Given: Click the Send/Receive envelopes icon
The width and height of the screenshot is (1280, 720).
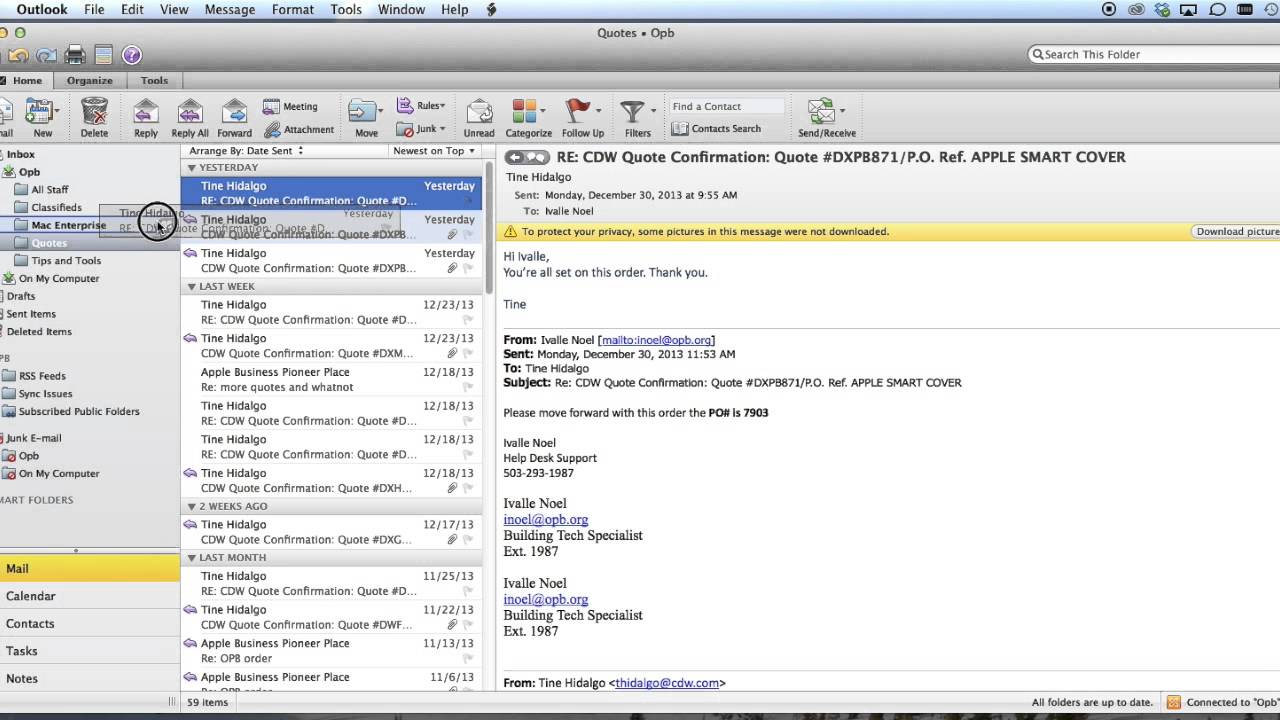Looking at the screenshot, I should point(822,111).
